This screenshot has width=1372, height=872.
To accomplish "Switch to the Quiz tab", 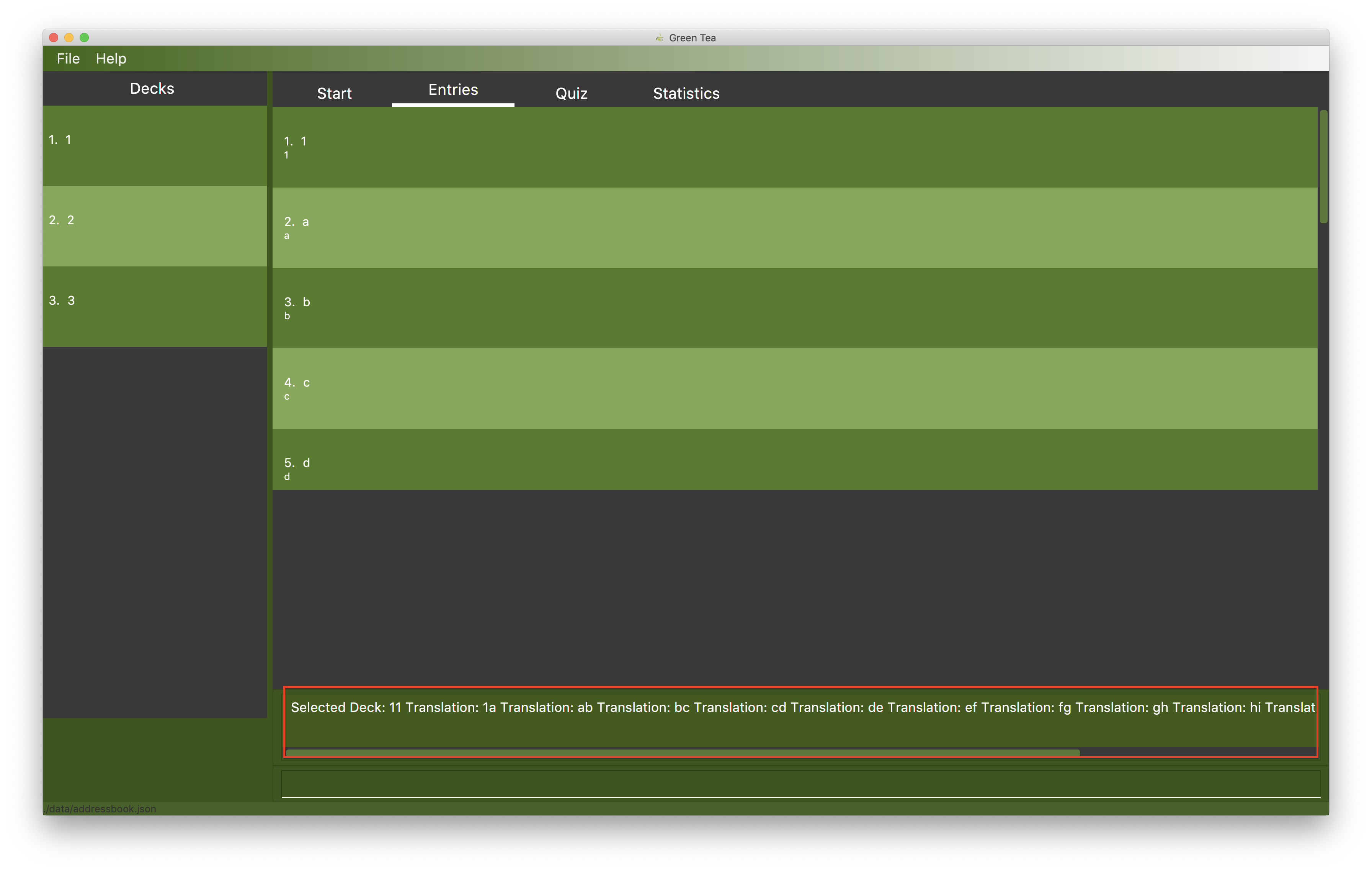I will pos(571,93).
